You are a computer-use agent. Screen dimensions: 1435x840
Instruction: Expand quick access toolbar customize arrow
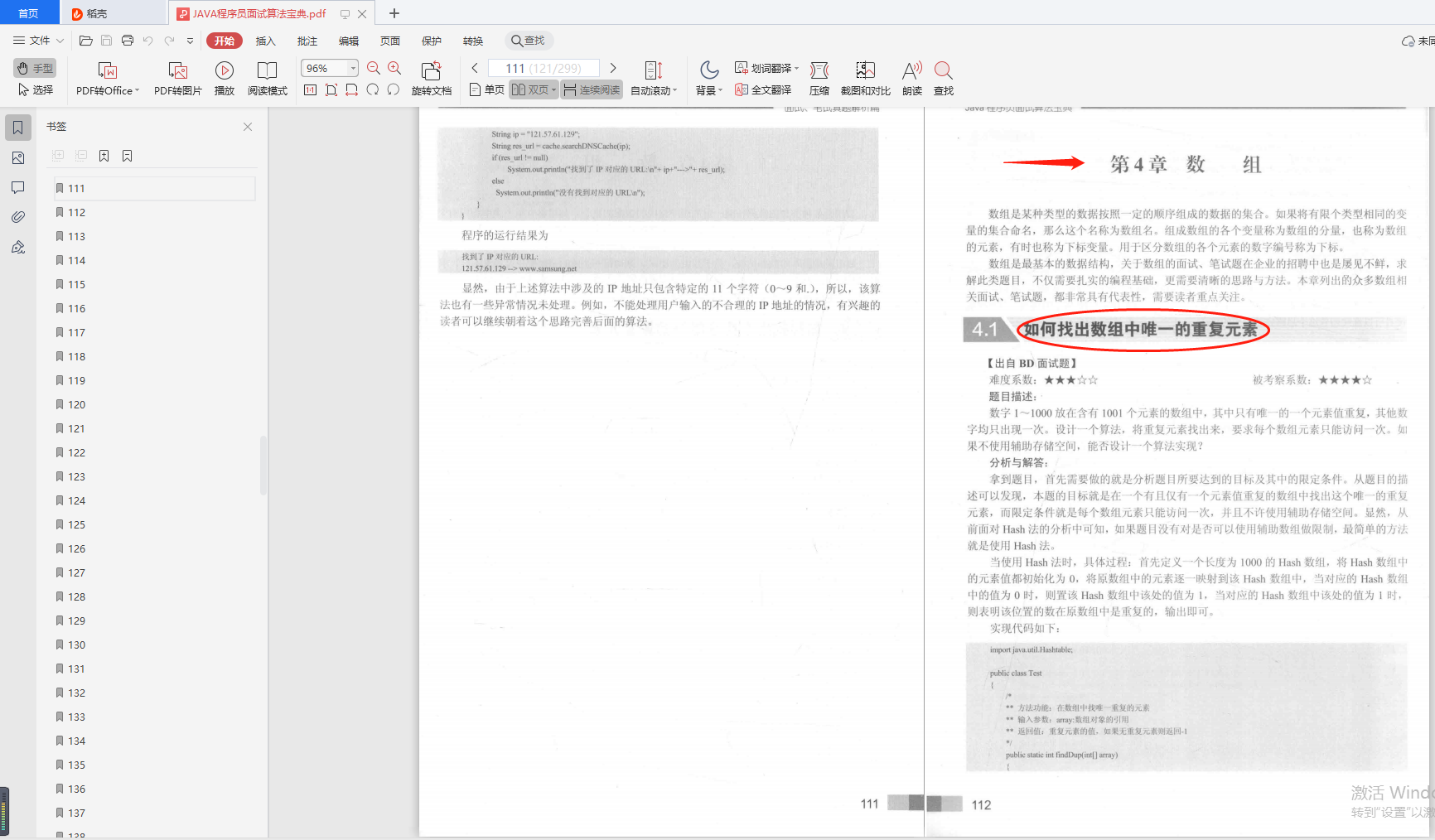[x=190, y=41]
